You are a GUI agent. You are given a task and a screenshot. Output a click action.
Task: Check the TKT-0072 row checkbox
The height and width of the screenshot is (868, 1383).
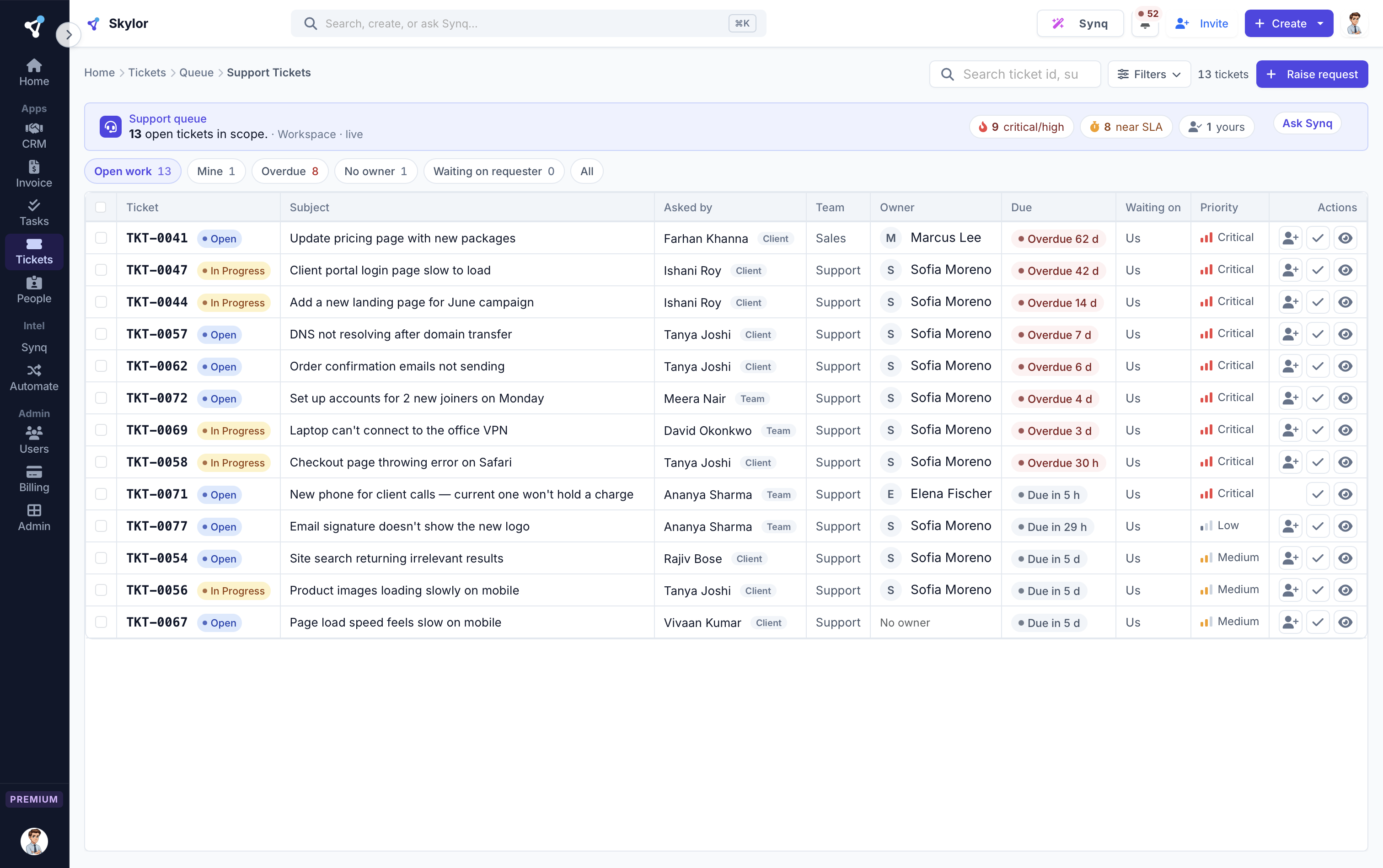tap(101, 398)
